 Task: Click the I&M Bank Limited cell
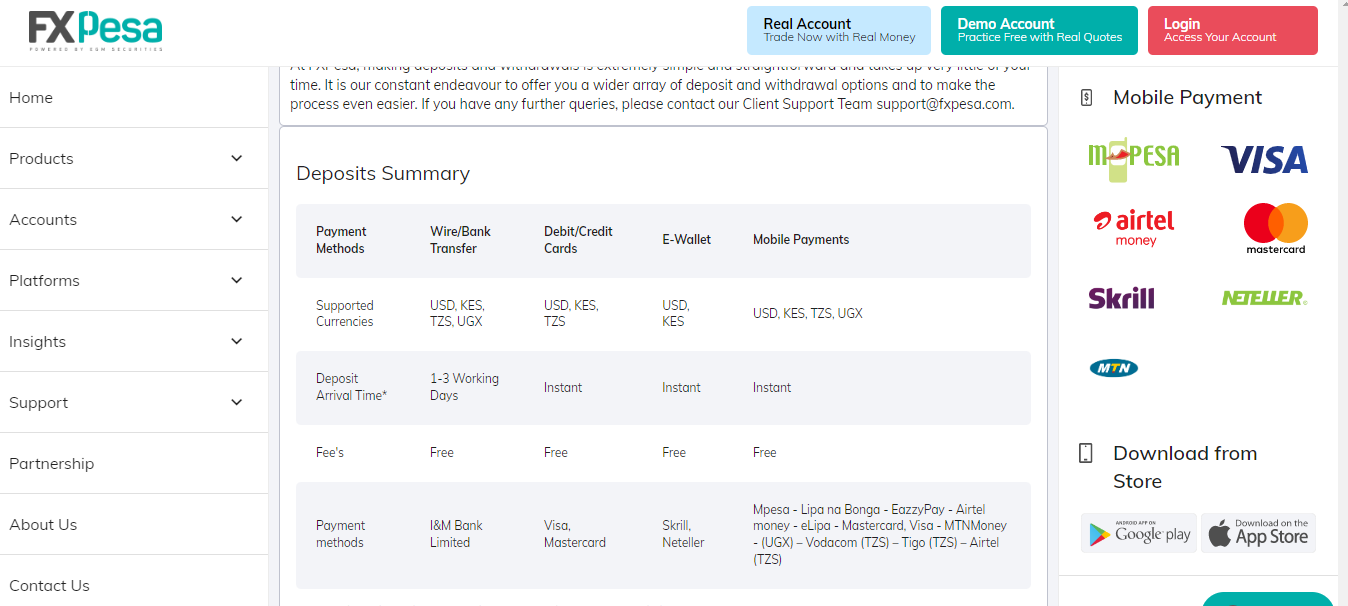456,534
